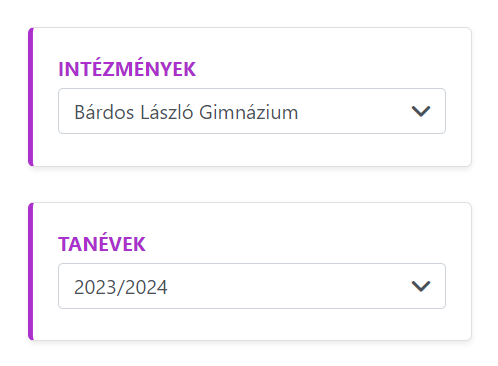Click the chevron beside Bárdos László Gimnázium
This screenshot has height=366, width=498.
421,111
